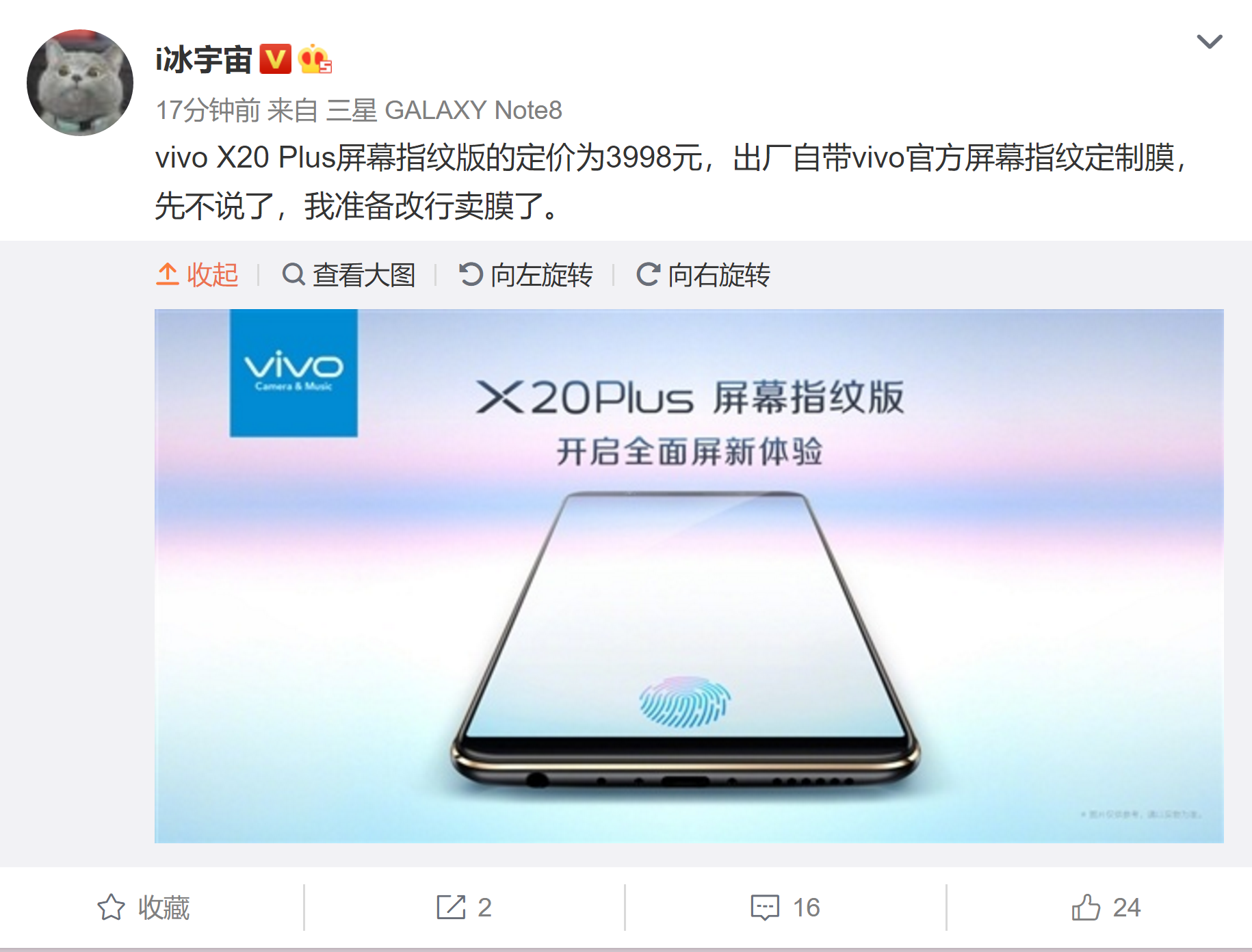Click the counterclockwise rotate icon
Image resolution: width=1252 pixels, height=952 pixels.
click(x=471, y=275)
